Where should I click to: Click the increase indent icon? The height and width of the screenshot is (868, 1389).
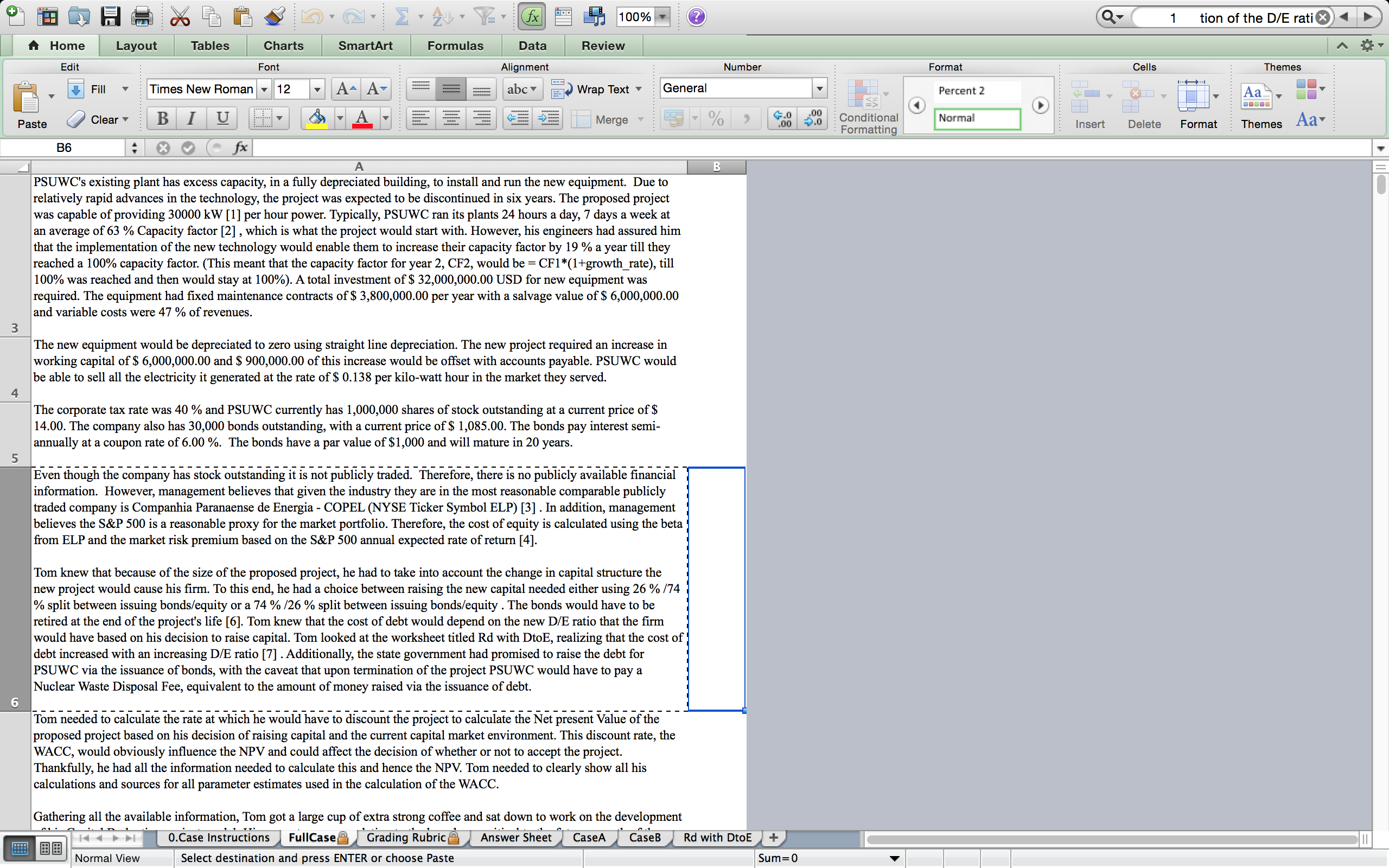[548, 119]
